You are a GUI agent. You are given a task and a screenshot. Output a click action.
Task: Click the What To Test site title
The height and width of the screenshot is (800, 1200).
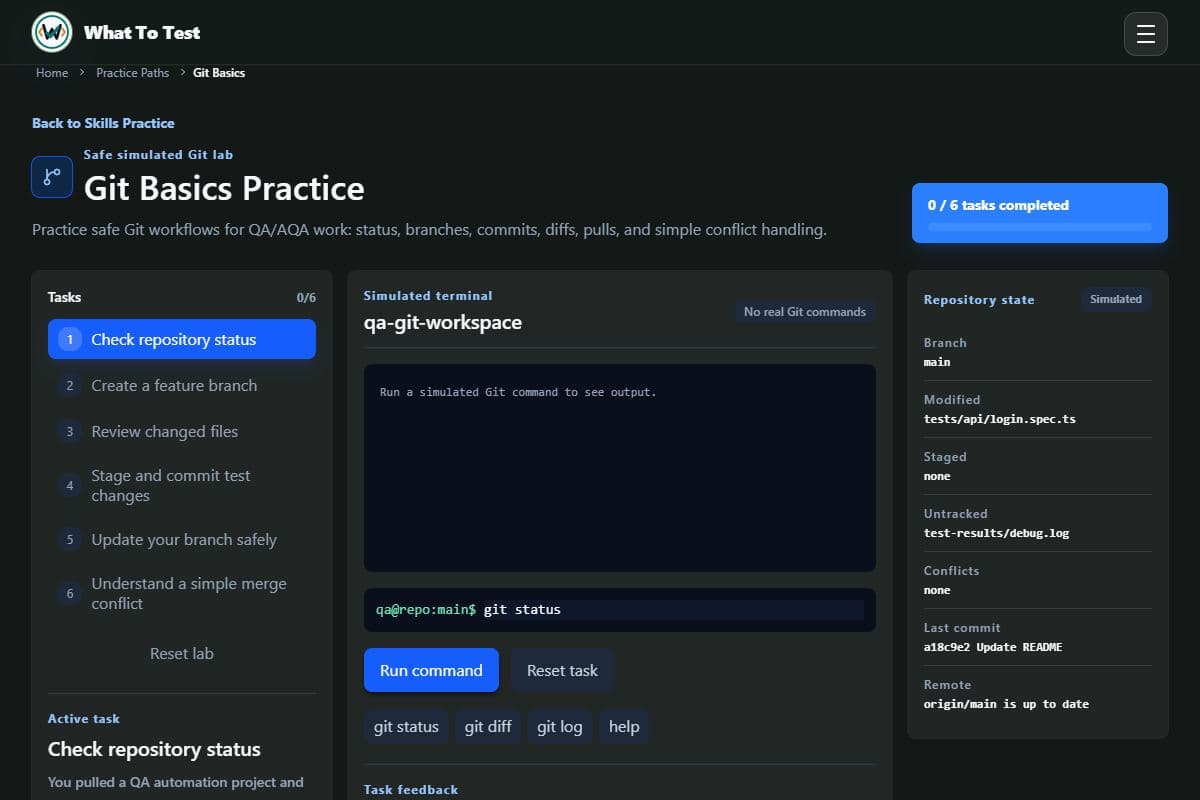(x=142, y=33)
